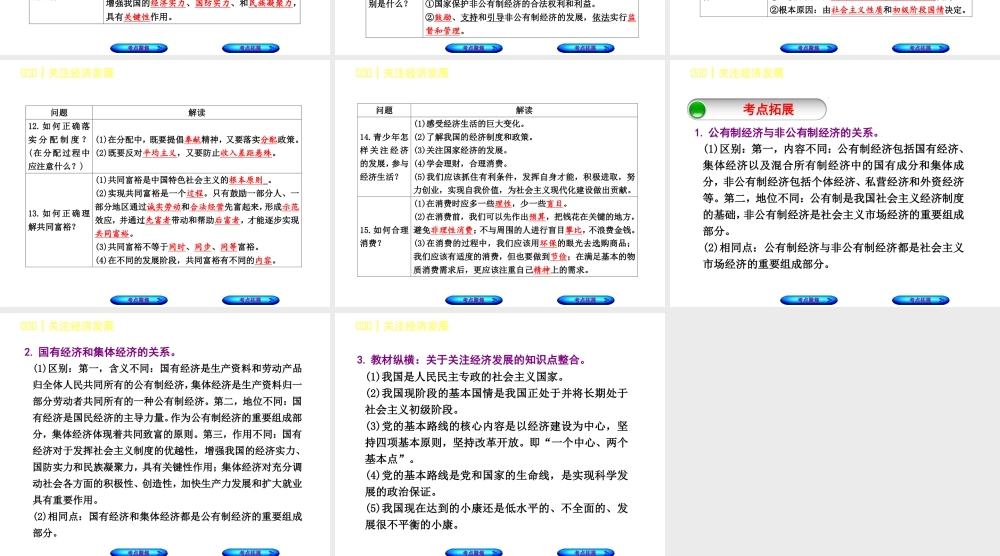Click left blue button on 国家保护非公有制经济 slide

tap(474, 48)
